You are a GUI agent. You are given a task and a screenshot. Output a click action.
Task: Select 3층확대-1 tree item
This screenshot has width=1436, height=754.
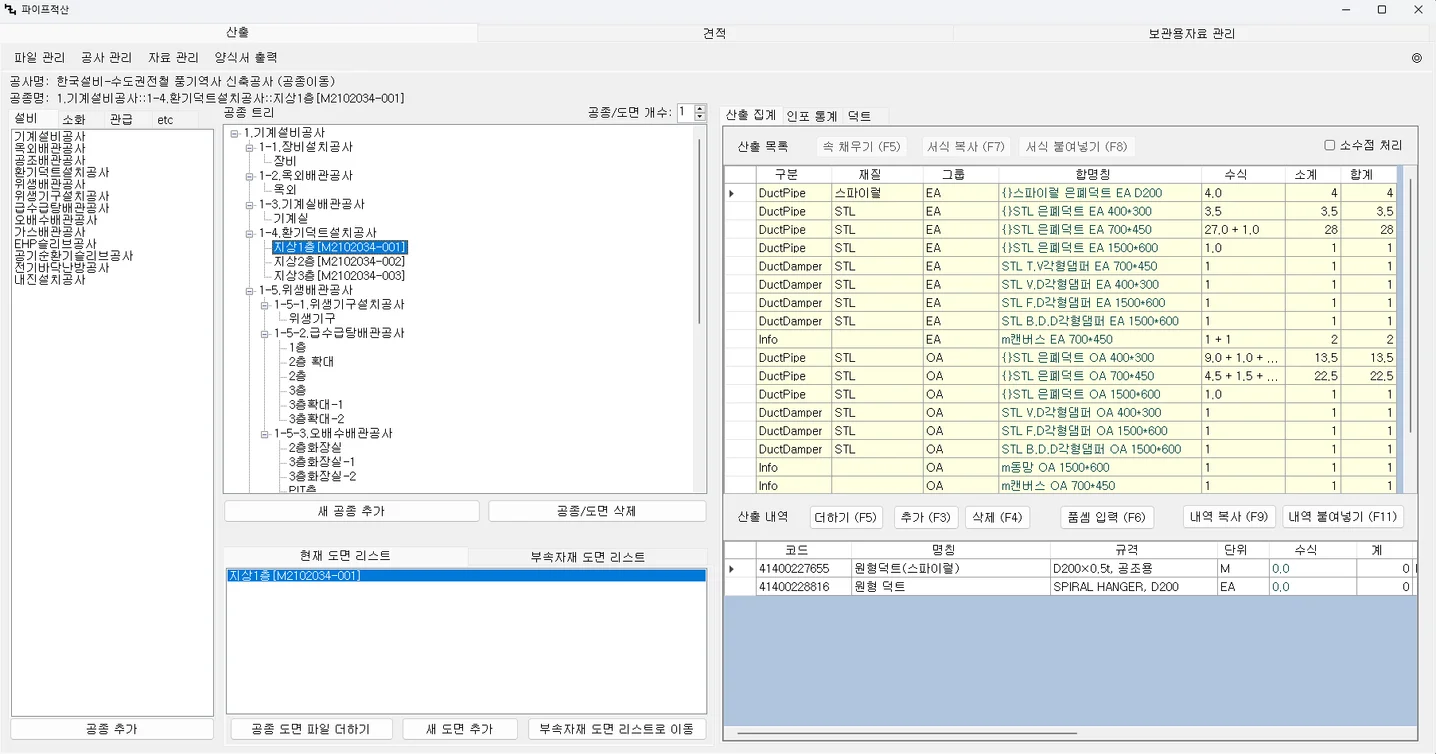coord(315,404)
